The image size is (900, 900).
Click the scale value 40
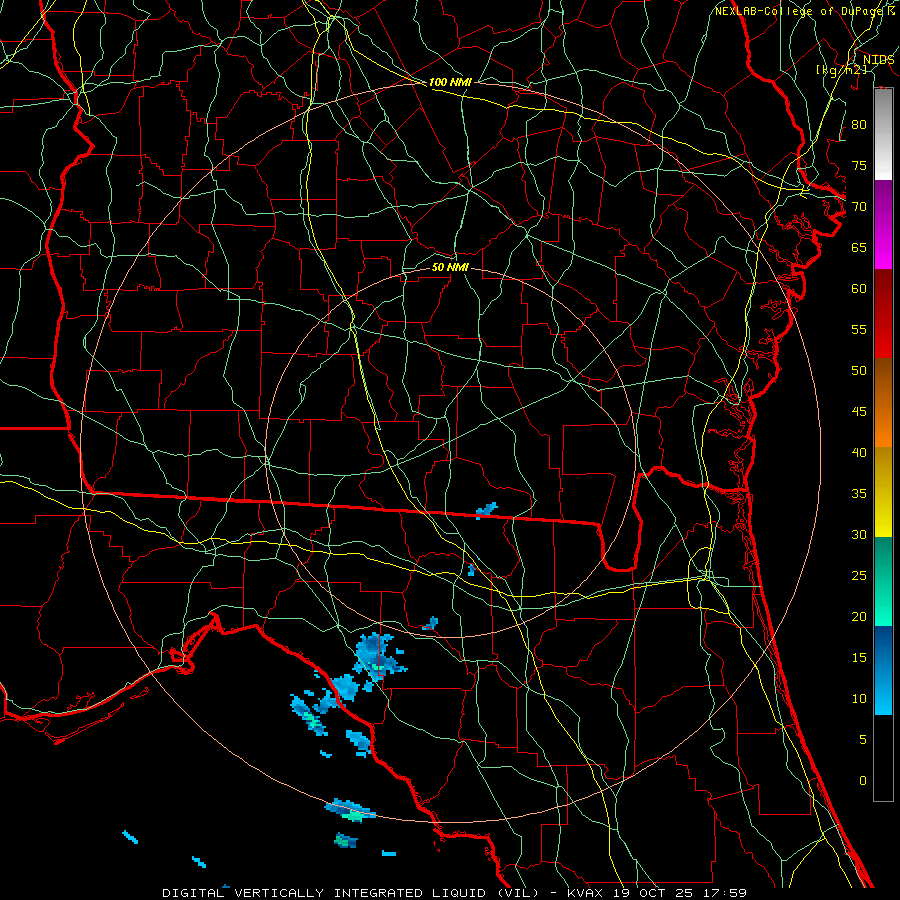[859, 452]
